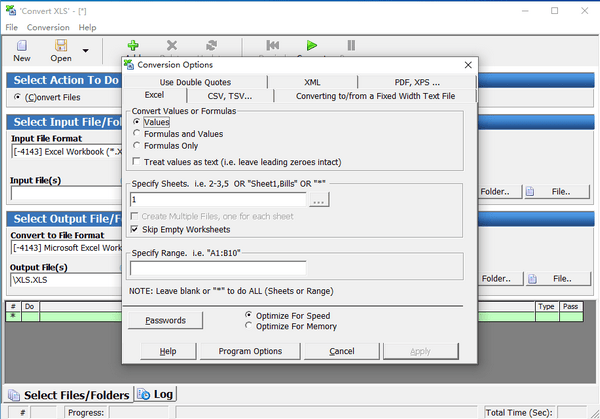600x419 pixels.
Task: Close the Conversion Options dialog
Action: 467,64
